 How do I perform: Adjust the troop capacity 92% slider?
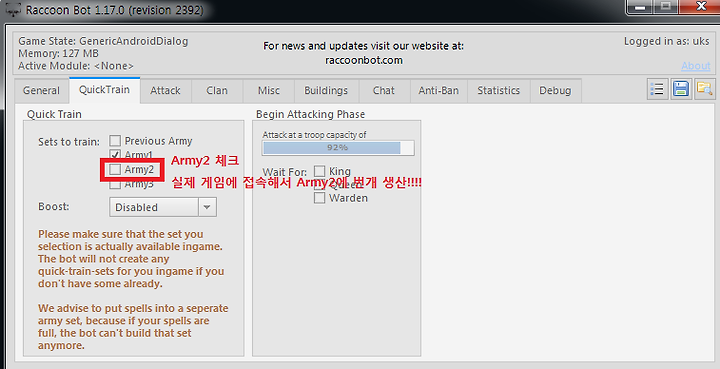point(338,148)
